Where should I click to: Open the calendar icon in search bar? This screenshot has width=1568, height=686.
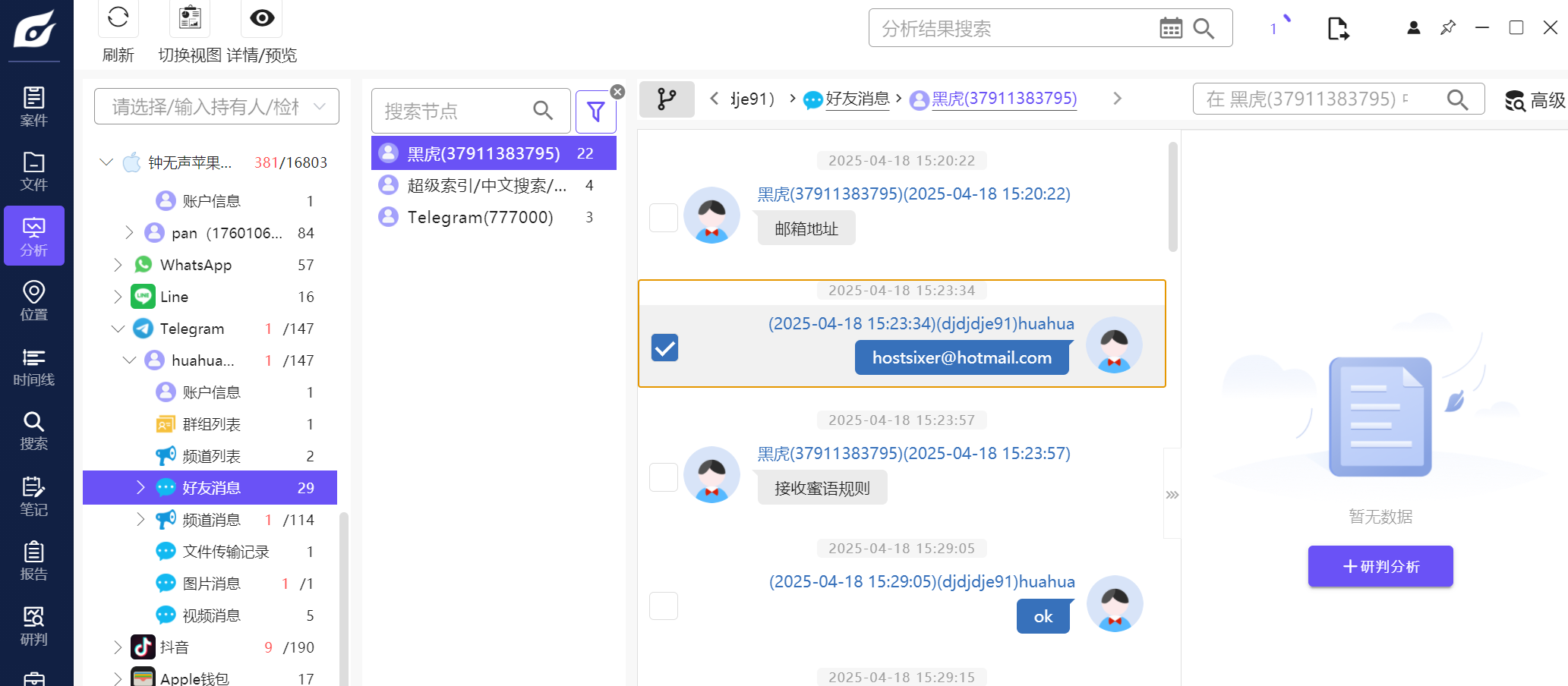click(x=1170, y=29)
